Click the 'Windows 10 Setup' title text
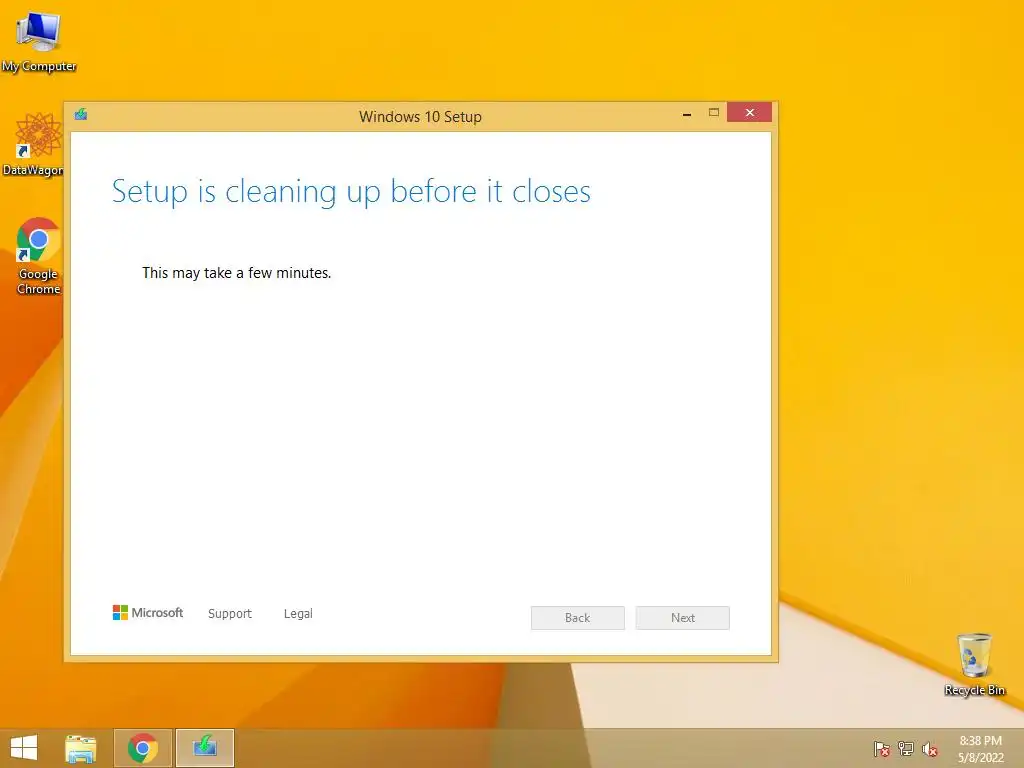This screenshot has width=1024, height=768. 421,117
